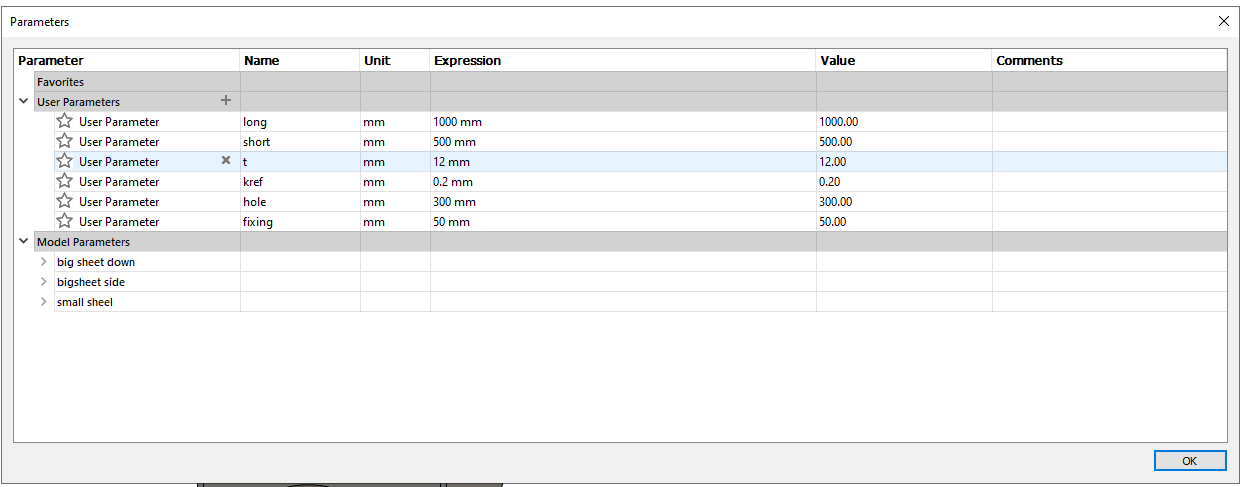Image resolution: width=1244 pixels, height=487 pixels.
Task: Edit the expression '500 mm'
Action: (623, 141)
